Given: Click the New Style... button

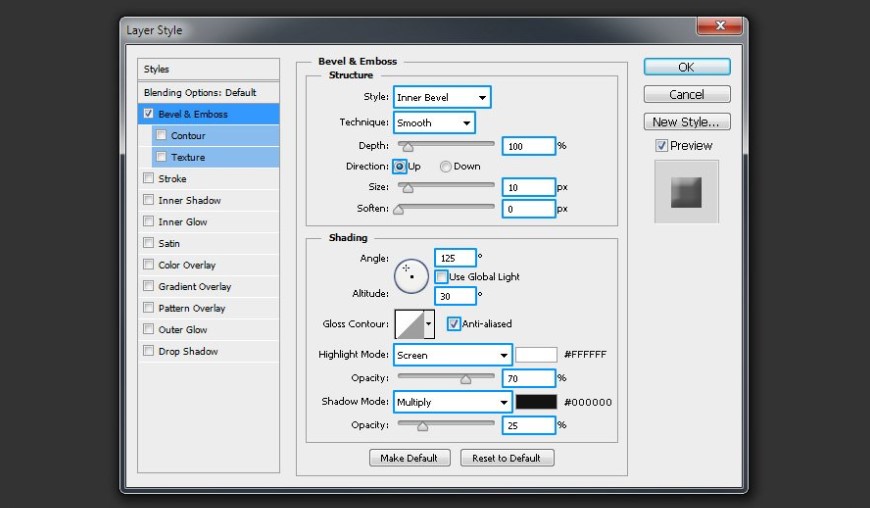Looking at the screenshot, I should [x=686, y=122].
